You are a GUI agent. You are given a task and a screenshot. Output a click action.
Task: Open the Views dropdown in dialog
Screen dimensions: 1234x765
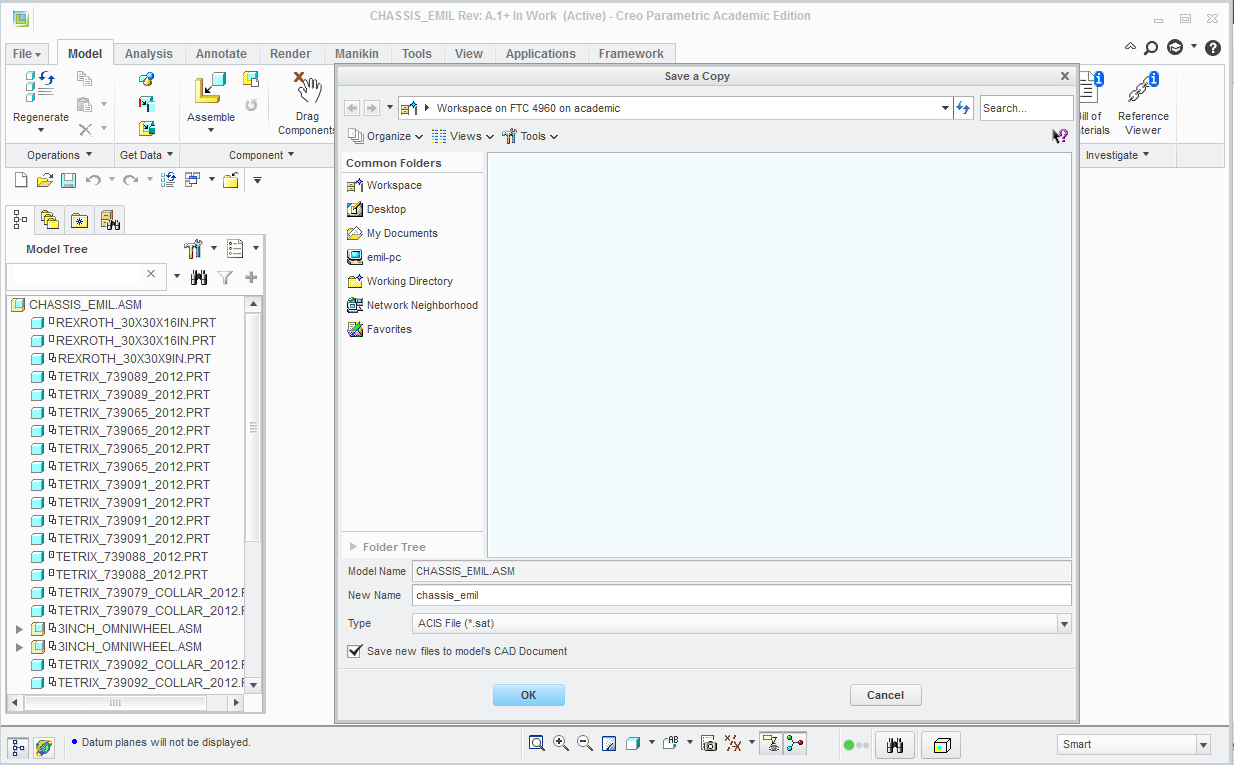point(463,136)
